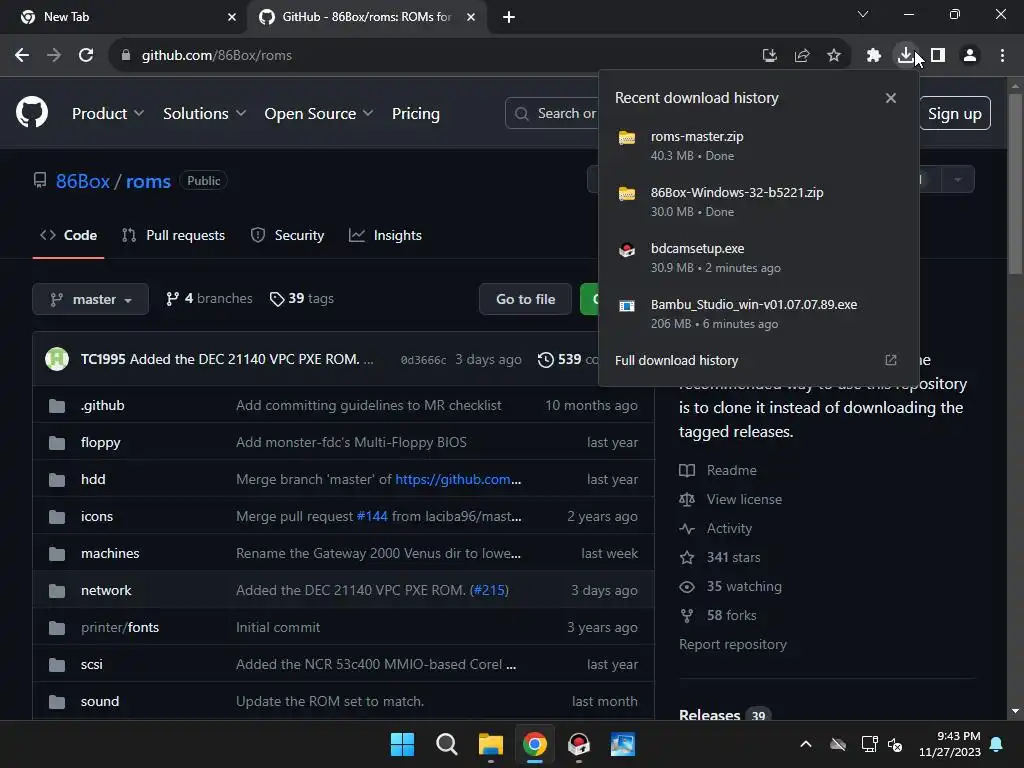Open pull request #144 link
Image resolution: width=1024 pixels, height=768 pixels.
click(x=372, y=517)
